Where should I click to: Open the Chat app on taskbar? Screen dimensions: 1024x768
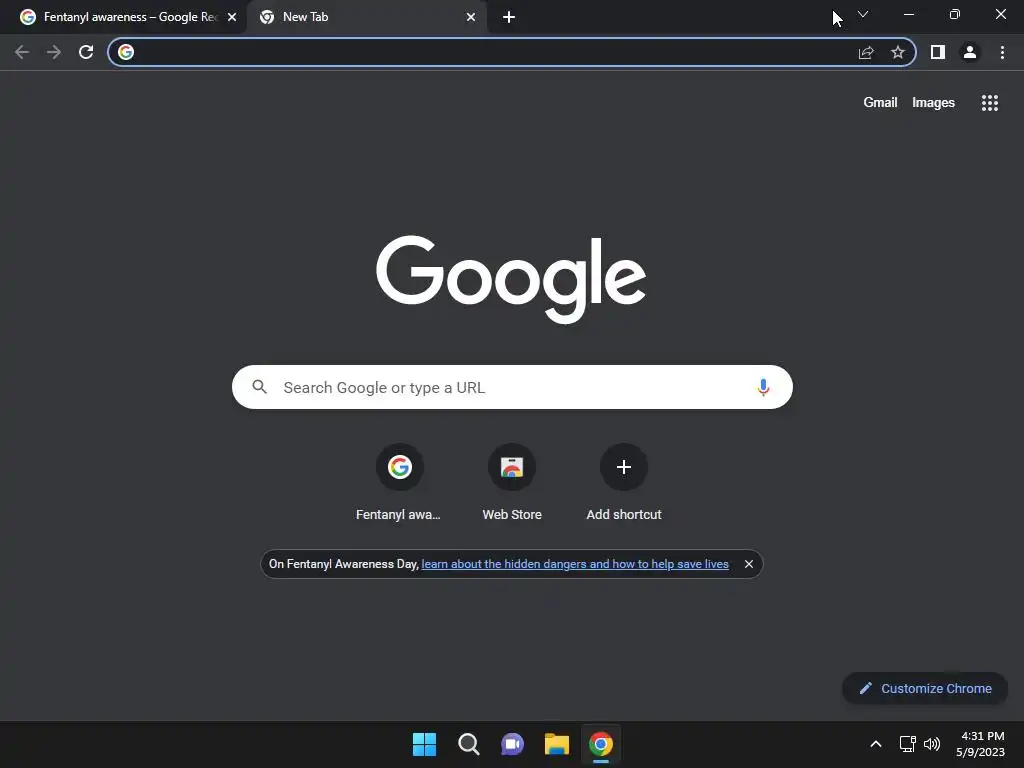[x=513, y=744]
